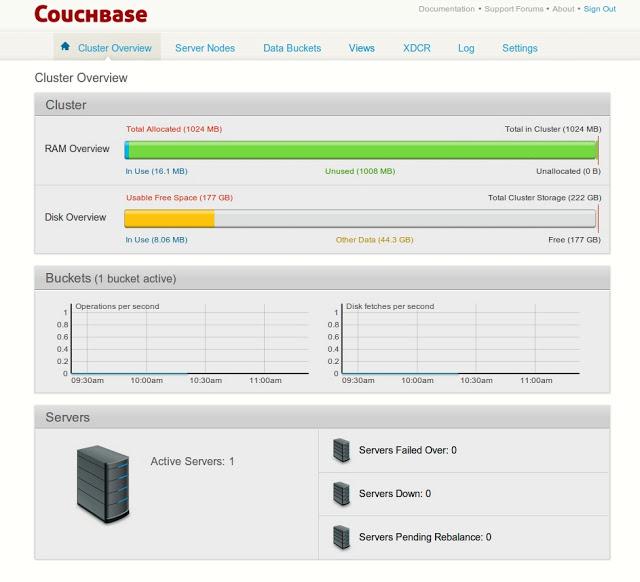The image size is (640, 582).
Task: Click the yellow portion of Disk Overview bar
Action: point(169,219)
